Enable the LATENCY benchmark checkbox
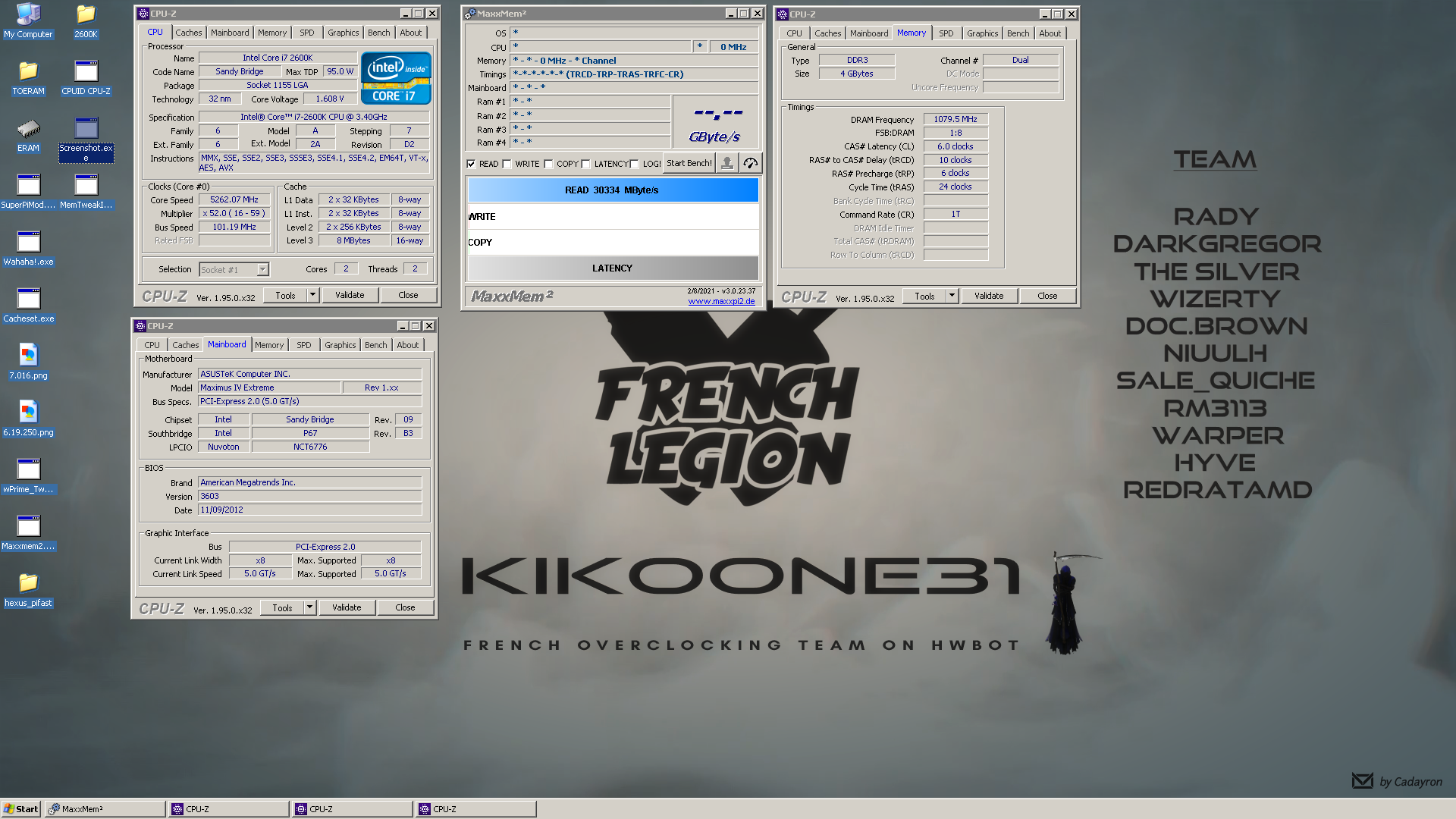This screenshot has height=819, width=1456. (x=585, y=164)
